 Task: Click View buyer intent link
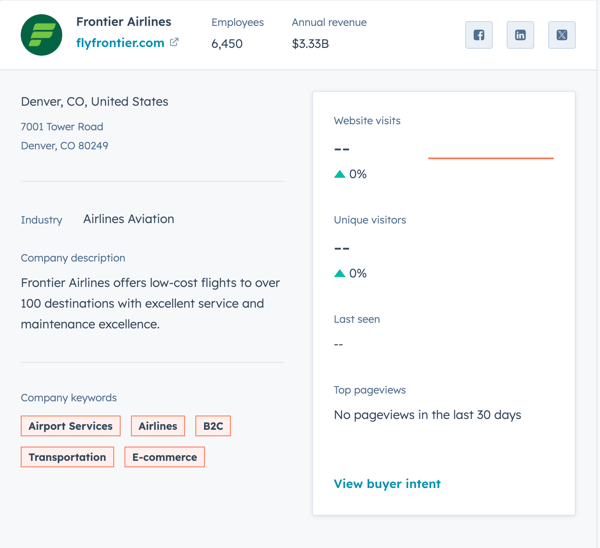387,484
